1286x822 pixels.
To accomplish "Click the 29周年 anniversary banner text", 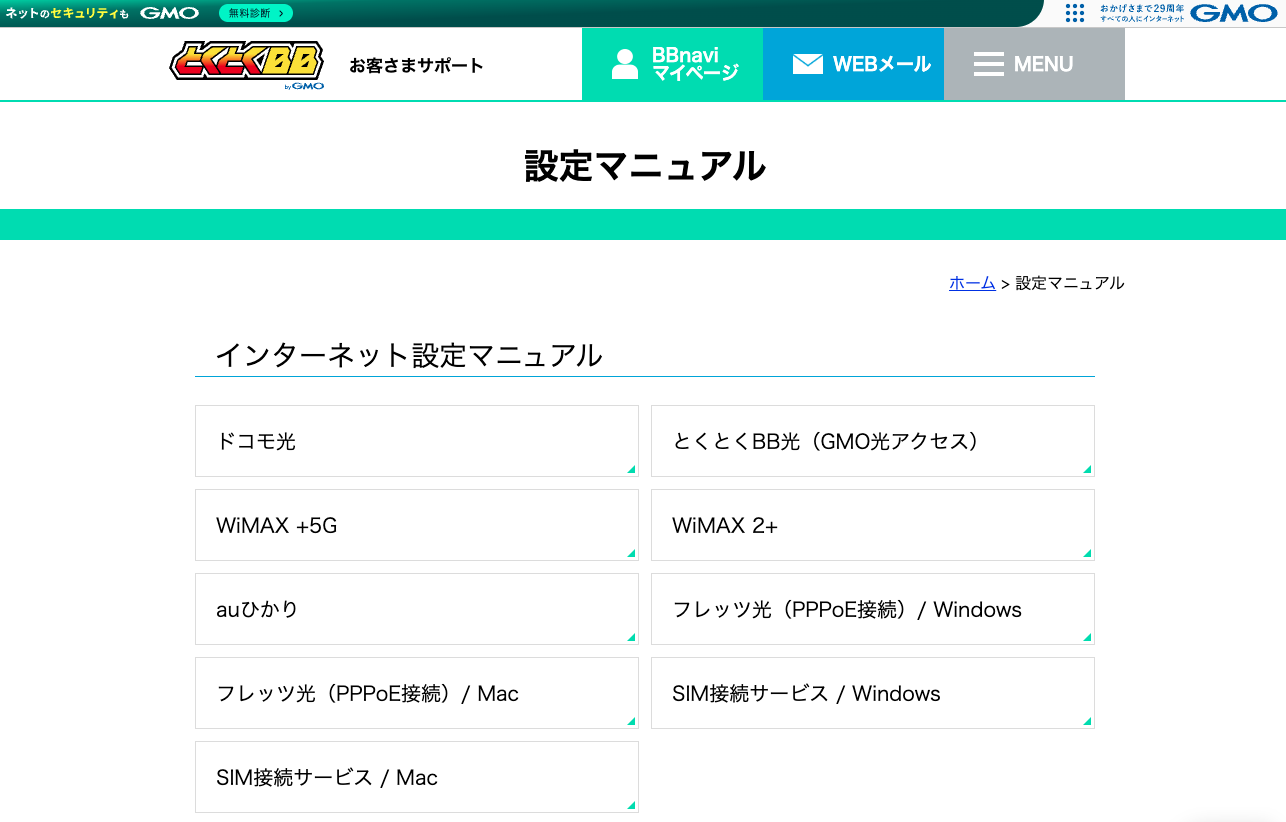I will click(x=1142, y=13).
